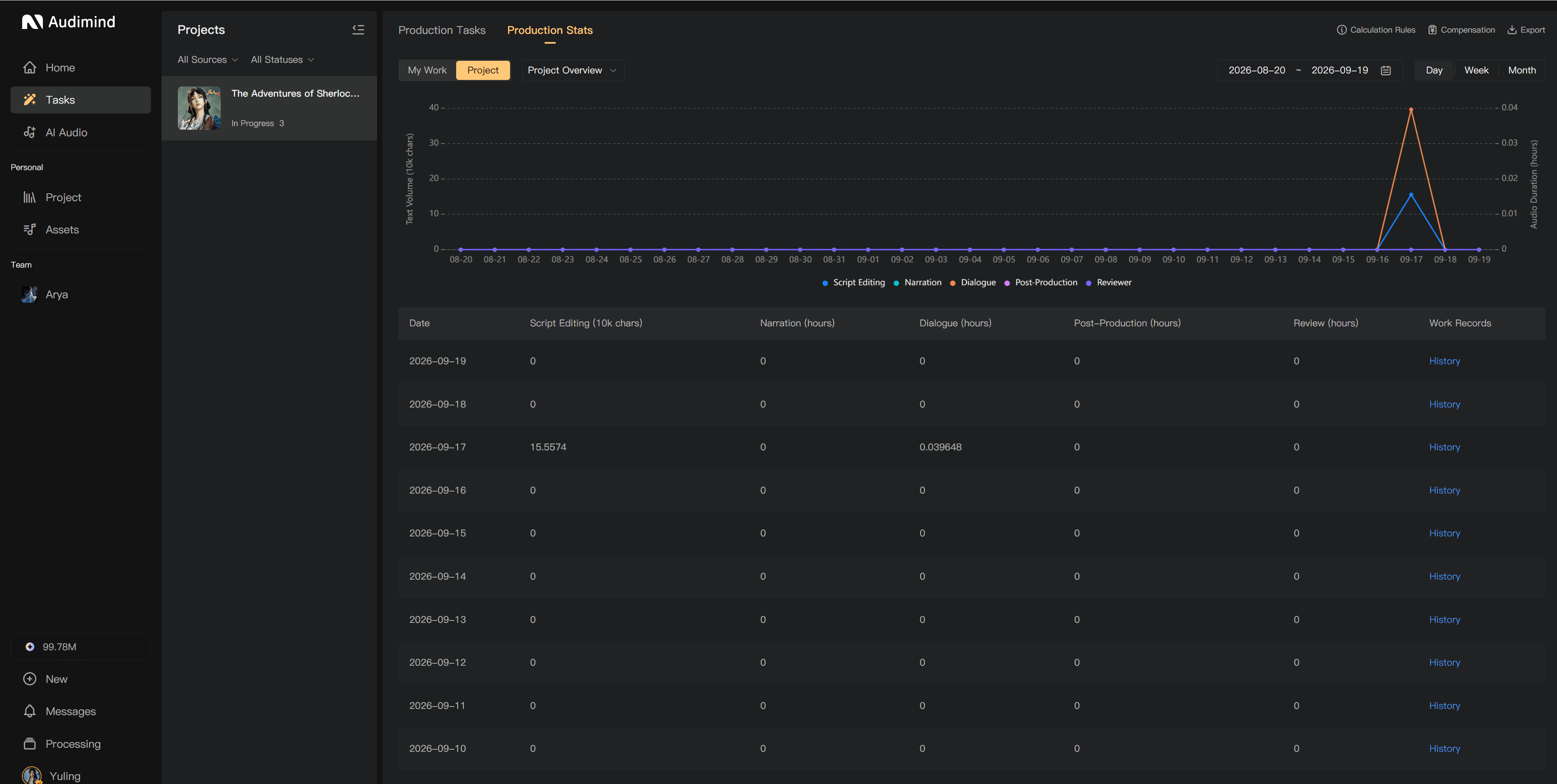Switch stats view to Project
1557x784 pixels.
(x=483, y=70)
